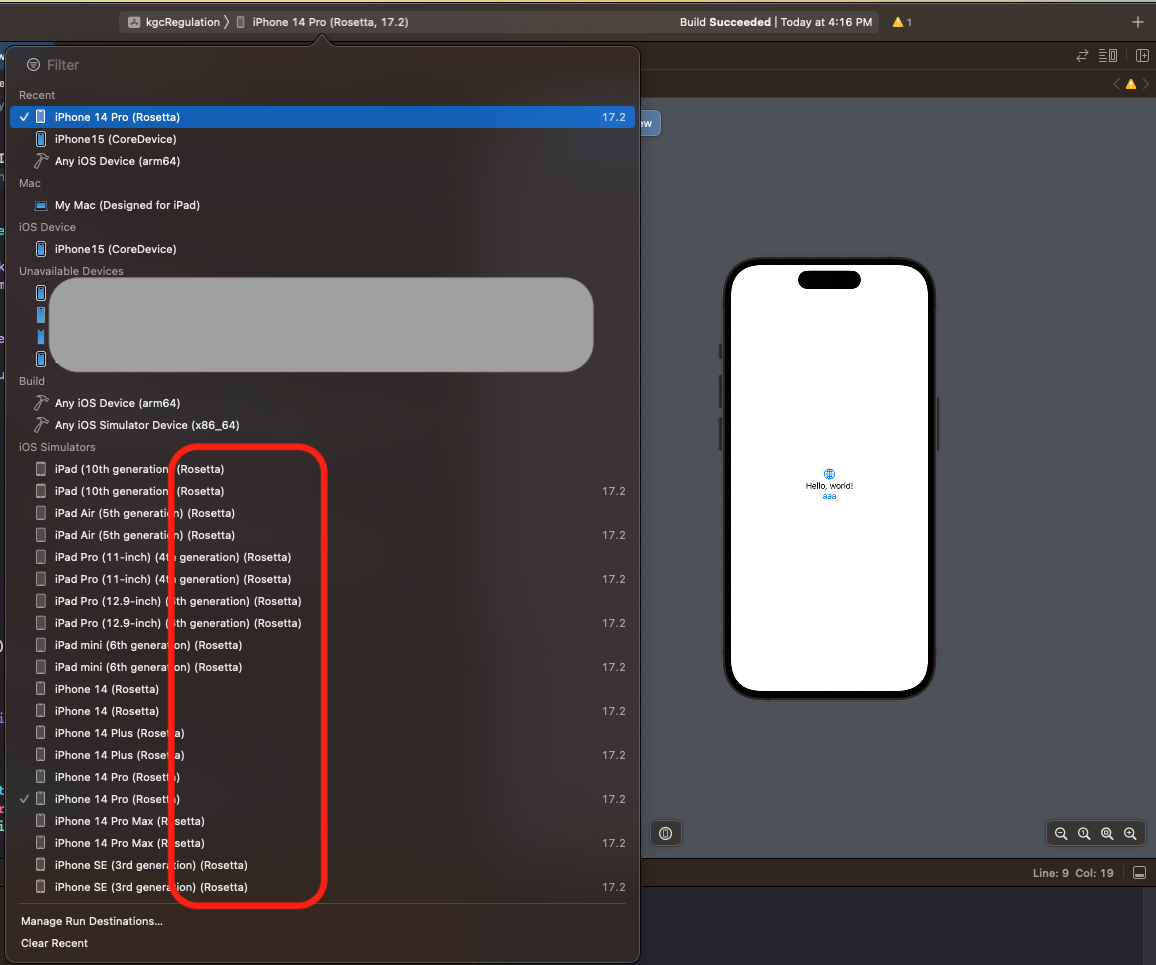Open the toolbar warning indicator showing 1
The height and width of the screenshot is (965, 1156).
(902, 22)
